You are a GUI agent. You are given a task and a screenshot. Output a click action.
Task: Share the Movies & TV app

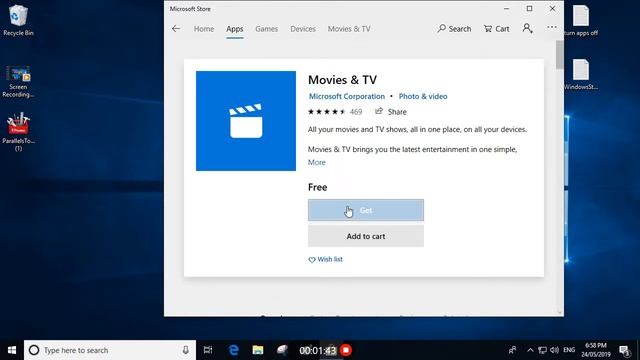[391, 111]
